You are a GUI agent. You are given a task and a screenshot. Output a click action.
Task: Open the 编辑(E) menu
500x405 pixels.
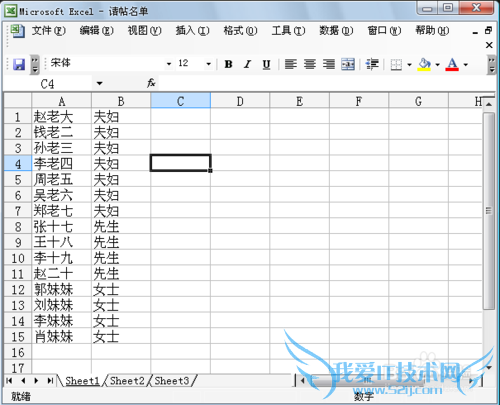[97, 31]
